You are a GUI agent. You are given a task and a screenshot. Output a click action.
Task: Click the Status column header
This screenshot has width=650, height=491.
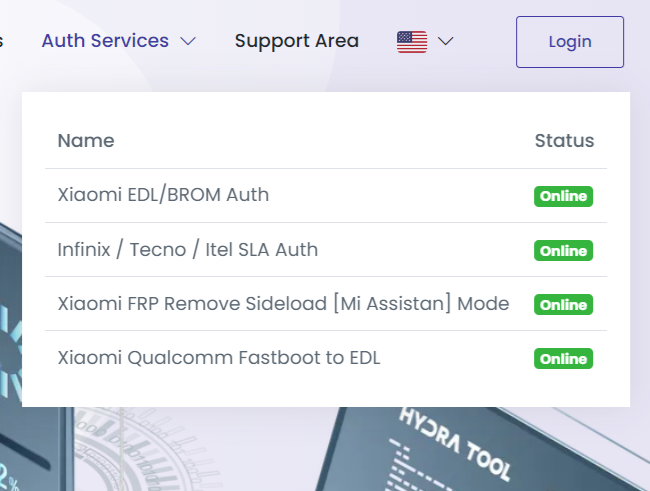[x=564, y=141]
